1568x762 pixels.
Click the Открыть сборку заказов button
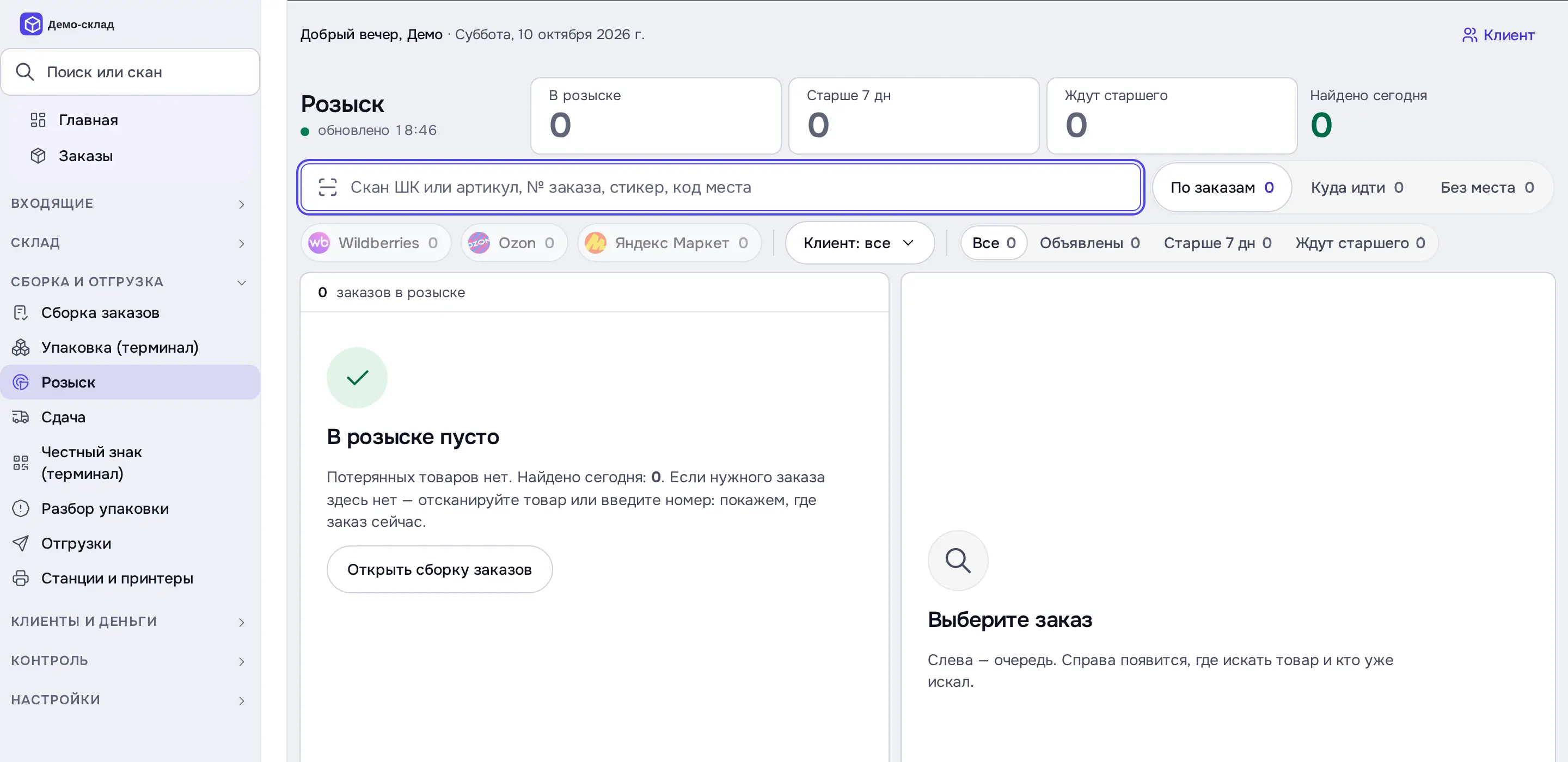point(439,569)
